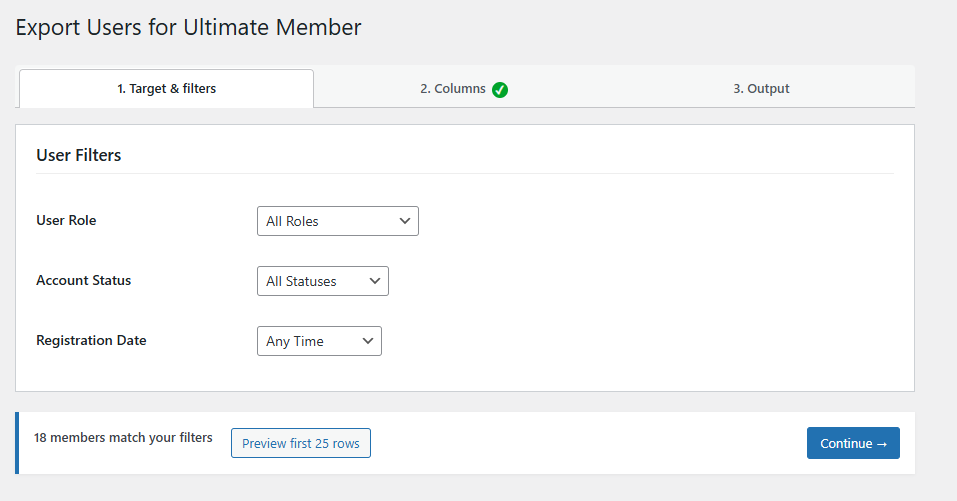Image resolution: width=957 pixels, height=501 pixels.
Task: Select the Registration Date label
Action: (x=91, y=340)
